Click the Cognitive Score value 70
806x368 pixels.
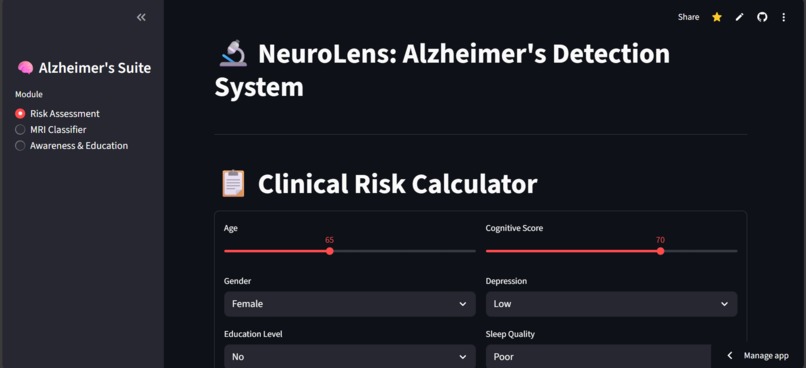click(660, 240)
